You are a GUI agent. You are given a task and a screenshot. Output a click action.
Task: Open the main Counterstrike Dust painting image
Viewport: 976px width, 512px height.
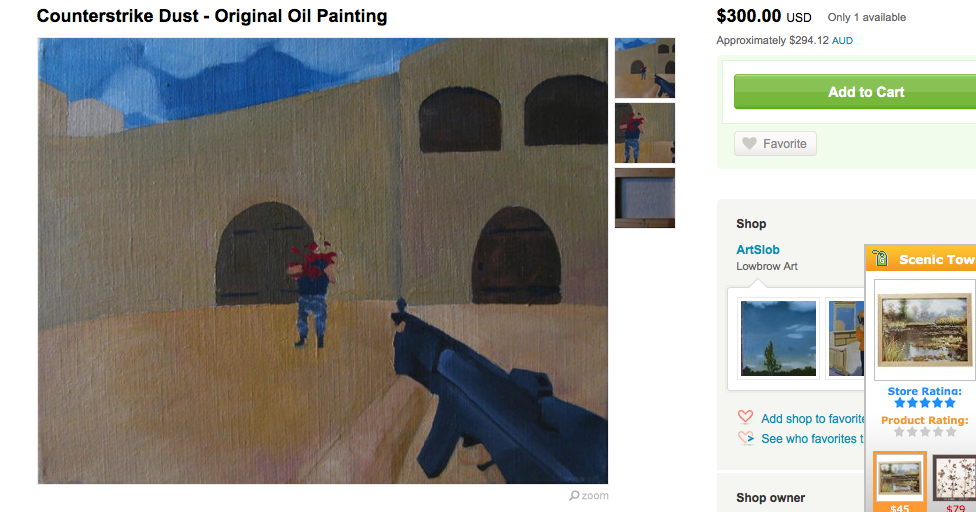(x=322, y=261)
